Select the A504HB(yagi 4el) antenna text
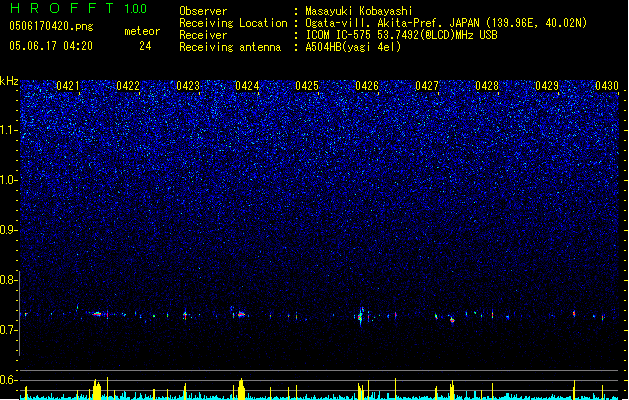The height and width of the screenshot is (400, 629). pyautogui.click(x=353, y=47)
